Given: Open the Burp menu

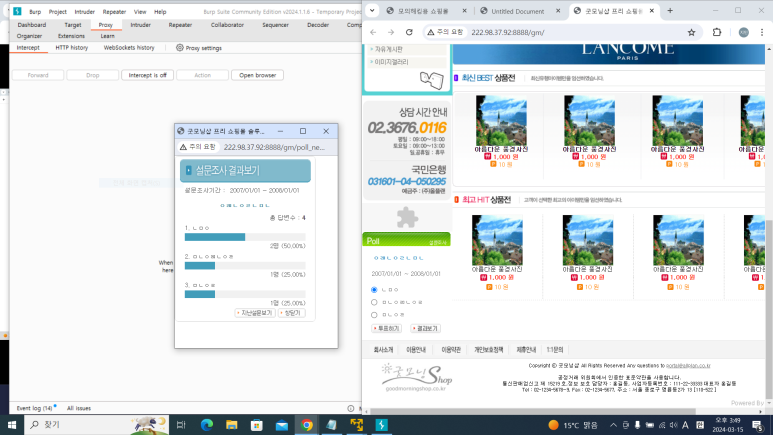Looking at the screenshot, I should 35,11.
